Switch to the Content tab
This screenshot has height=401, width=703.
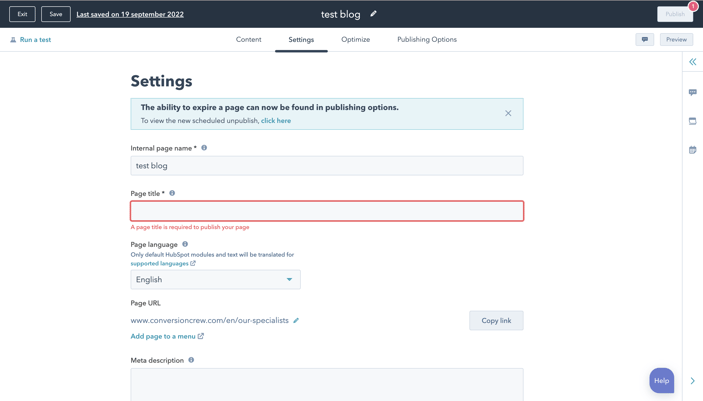pos(248,39)
